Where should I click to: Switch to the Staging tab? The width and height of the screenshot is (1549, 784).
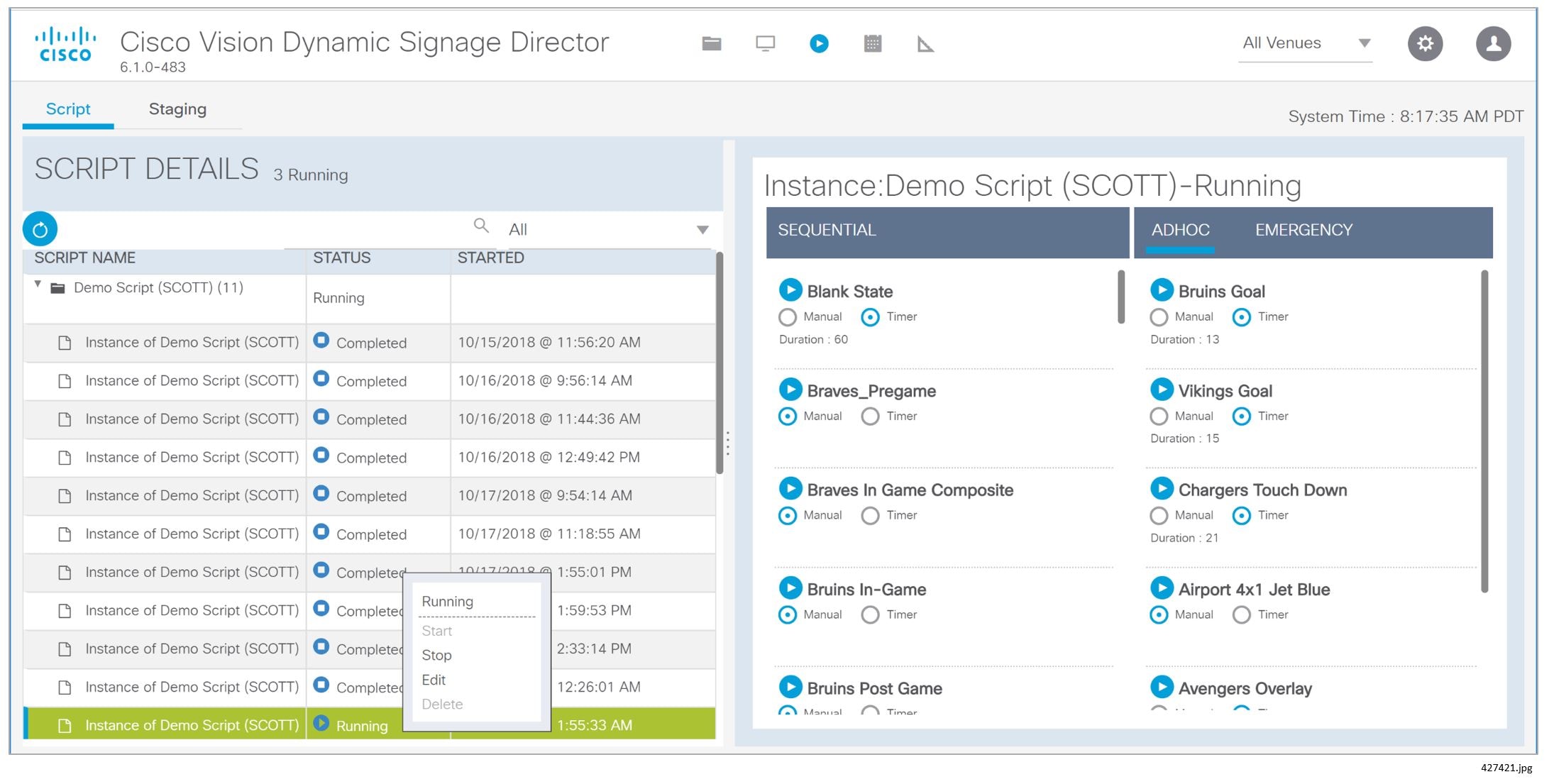coord(177,109)
